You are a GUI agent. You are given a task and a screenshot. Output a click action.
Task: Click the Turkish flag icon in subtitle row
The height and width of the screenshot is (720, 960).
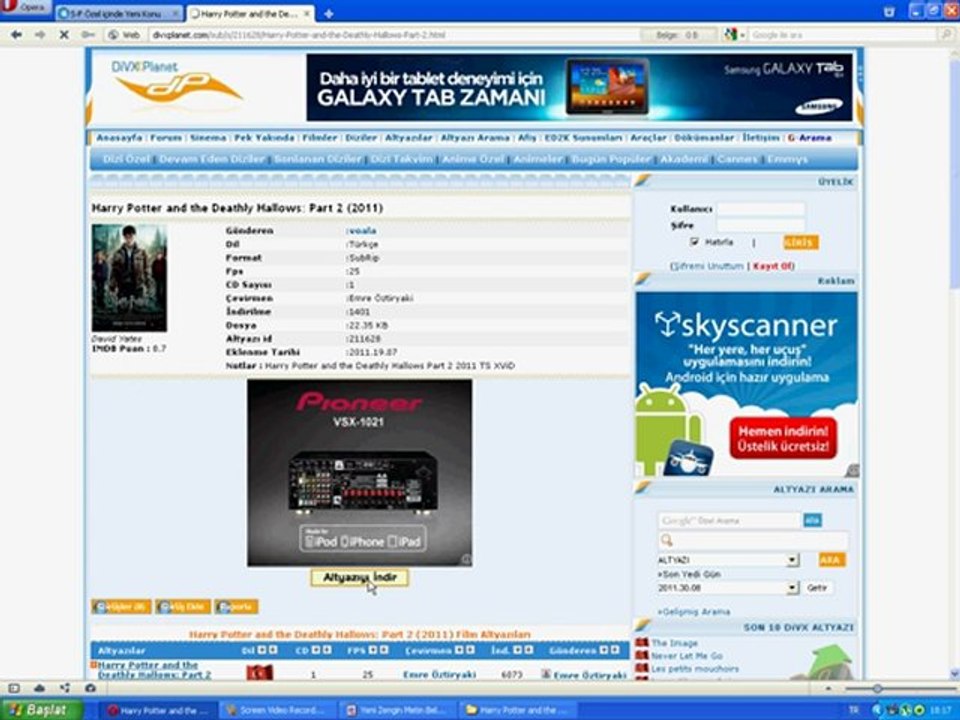(x=260, y=673)
